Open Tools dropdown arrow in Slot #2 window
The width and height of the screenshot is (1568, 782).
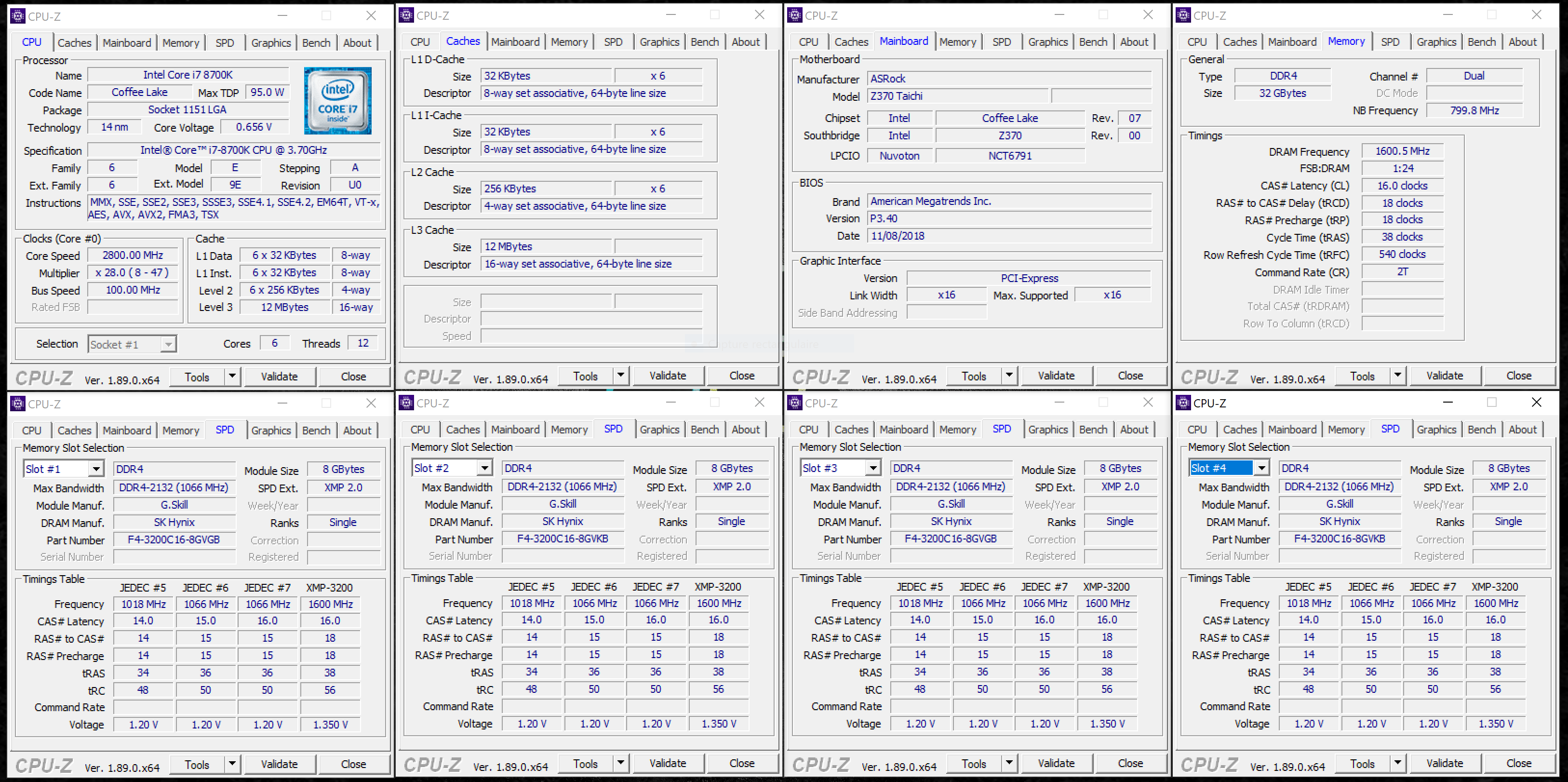click(620, 763)
